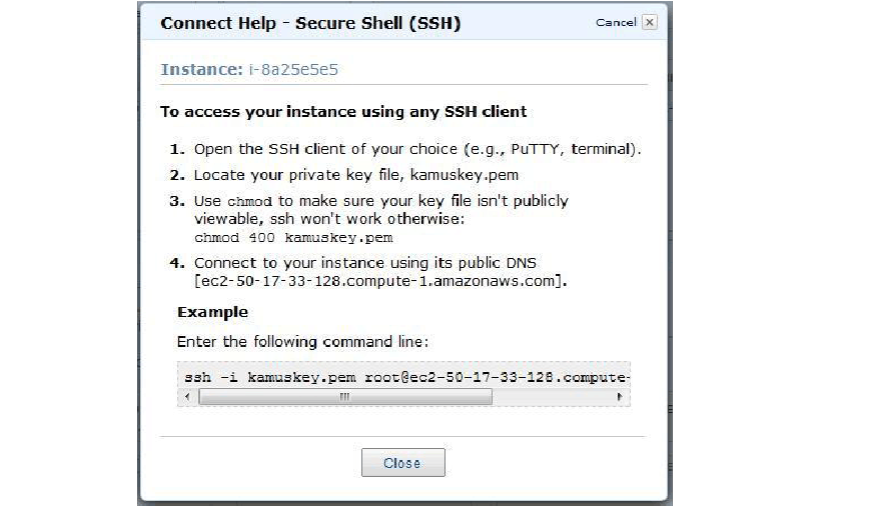Image resolution: width=893 pixels, height=506 pixels.
Task: Click the Connect Help dialog title
Action: pyautogui.click(x=310, y=23)
